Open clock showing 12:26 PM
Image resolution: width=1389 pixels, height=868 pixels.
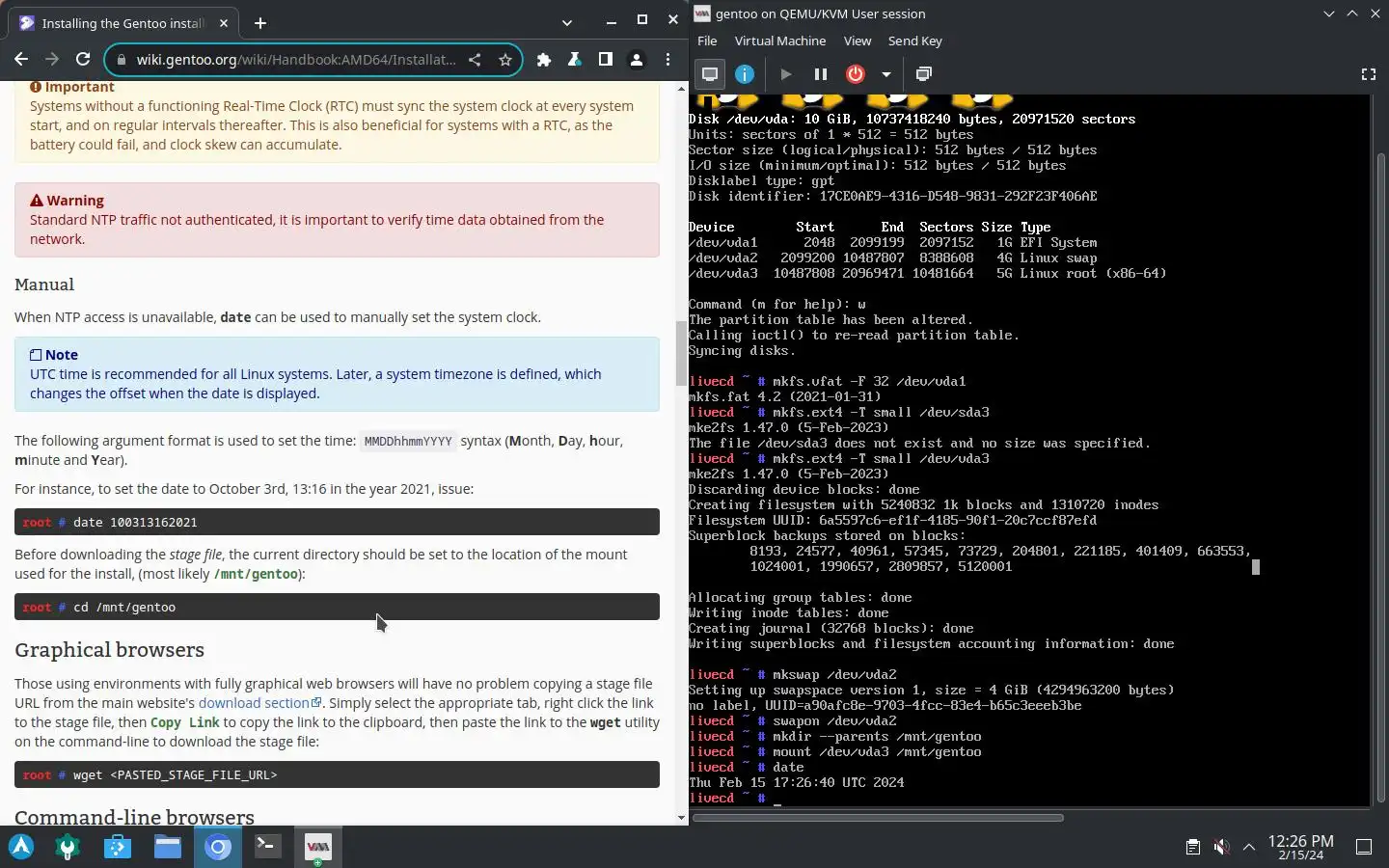coord(1300,847)
